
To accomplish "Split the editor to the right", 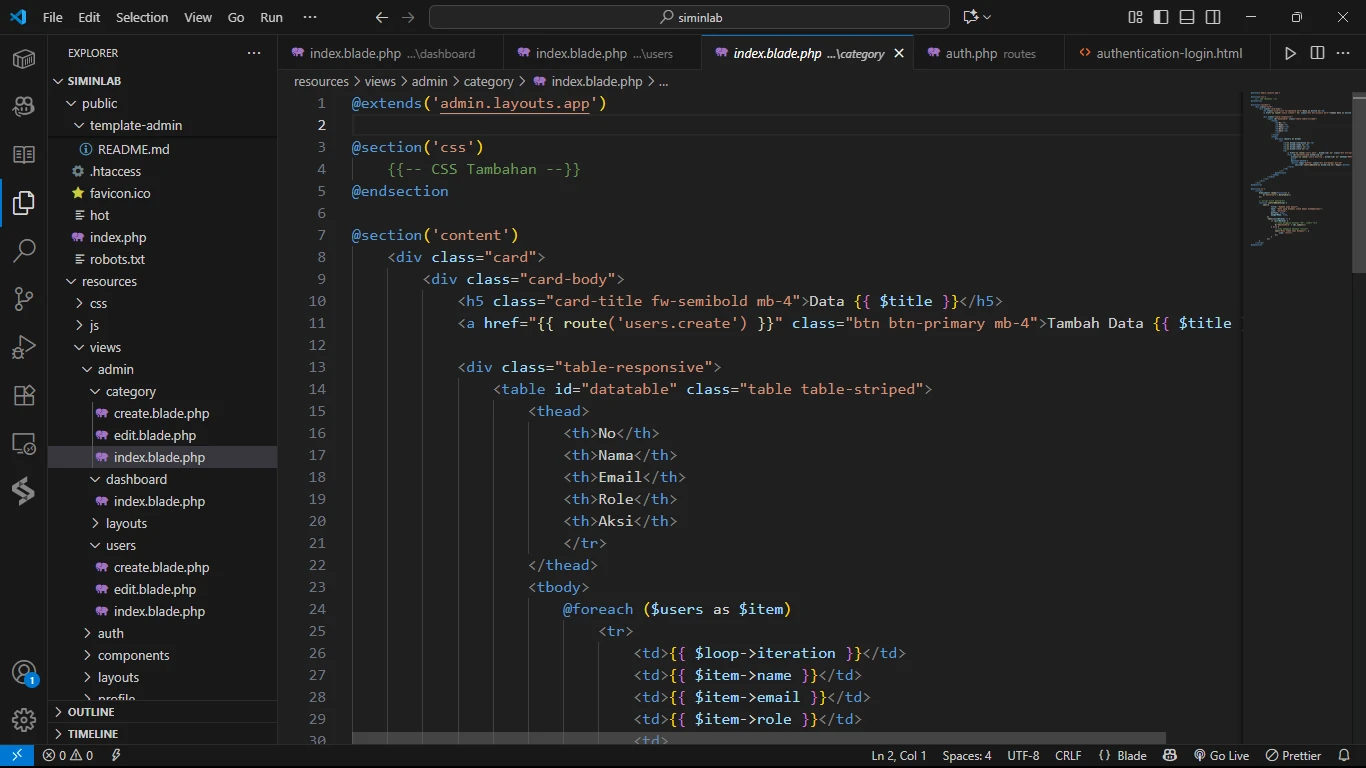I will click(1317, 53).
